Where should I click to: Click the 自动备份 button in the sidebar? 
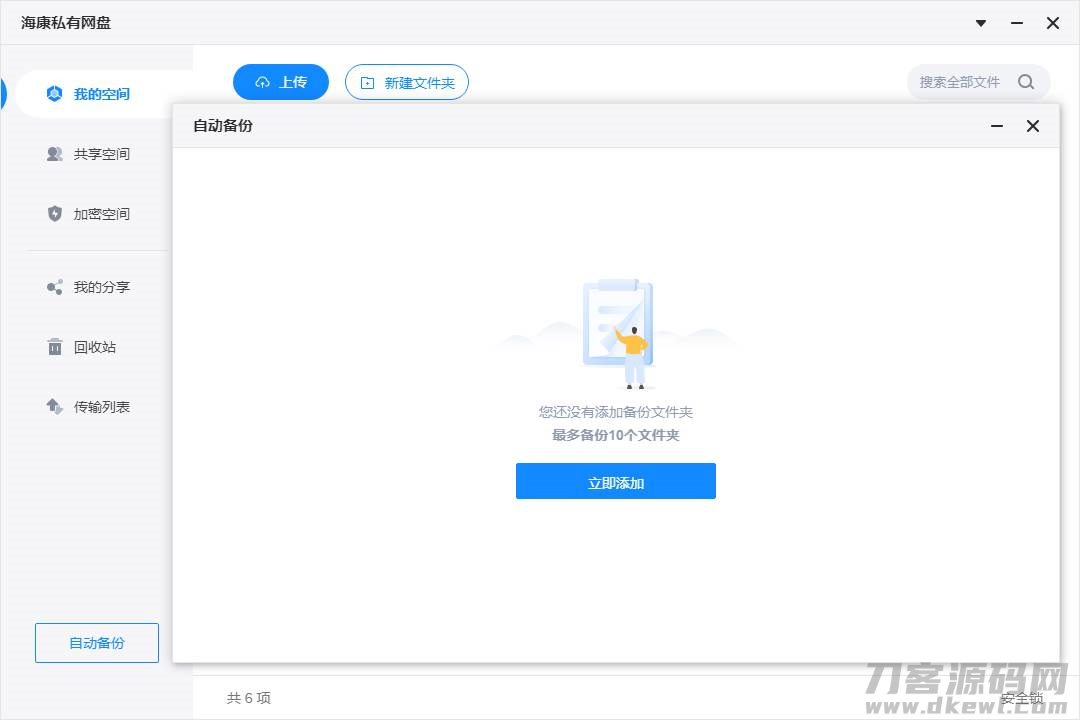coord(97,643)
